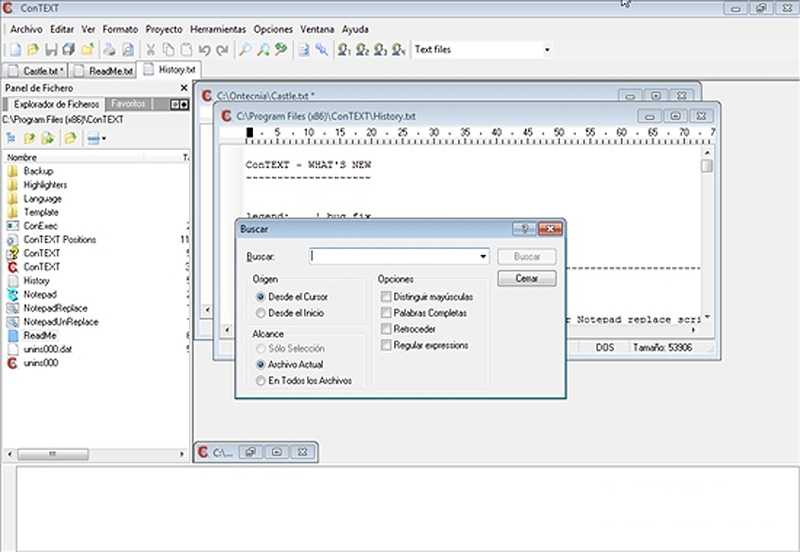Click the tree view icon in file panel toolbar
The width and height of the screenshot is (800, 552).
click(x=11, y=138)
